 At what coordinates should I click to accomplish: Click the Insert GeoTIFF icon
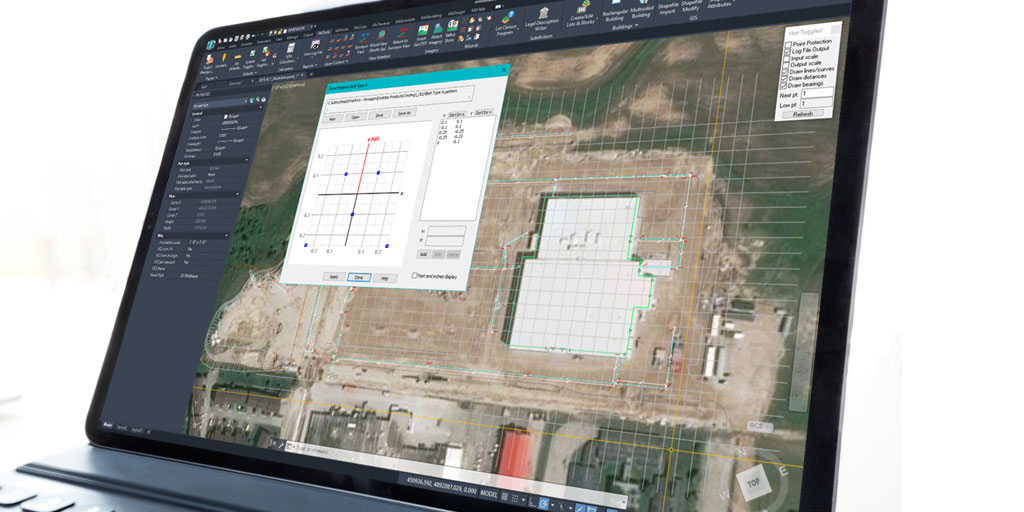point(422,35)
